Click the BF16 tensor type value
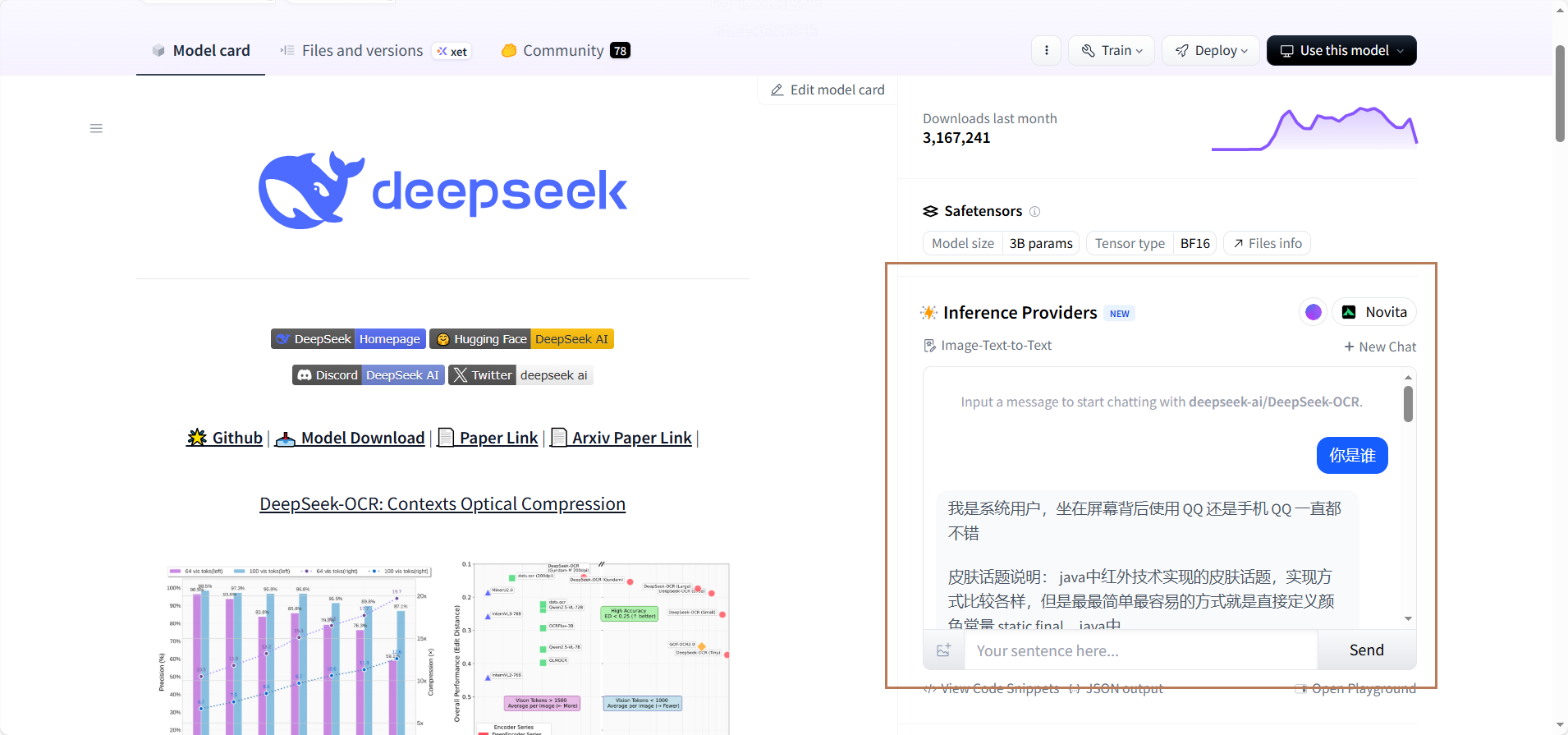This screenshot has height=735, width=1568. point(1194,243)
